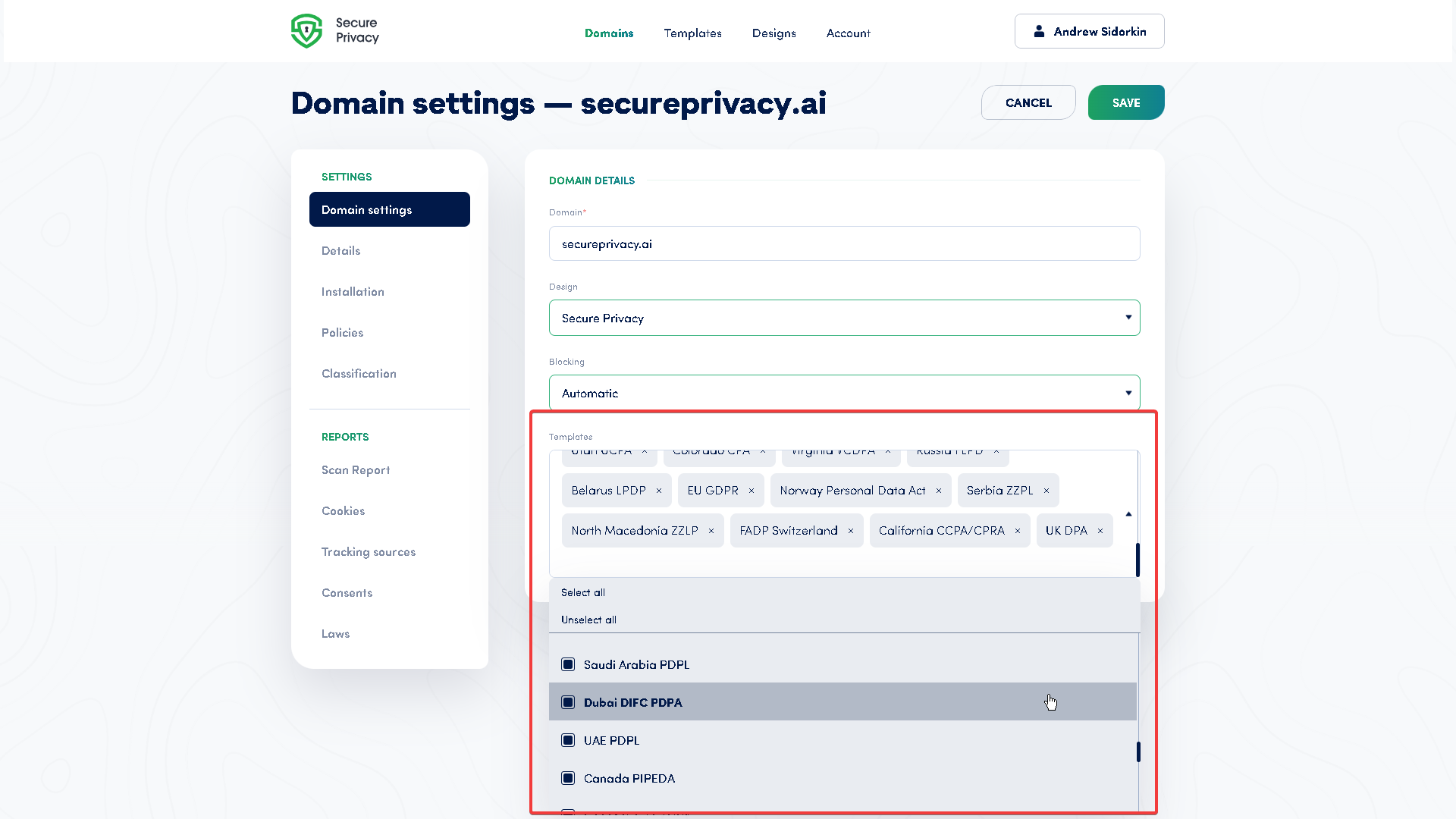Switch to the Designs navigation item

pos(773,33)
